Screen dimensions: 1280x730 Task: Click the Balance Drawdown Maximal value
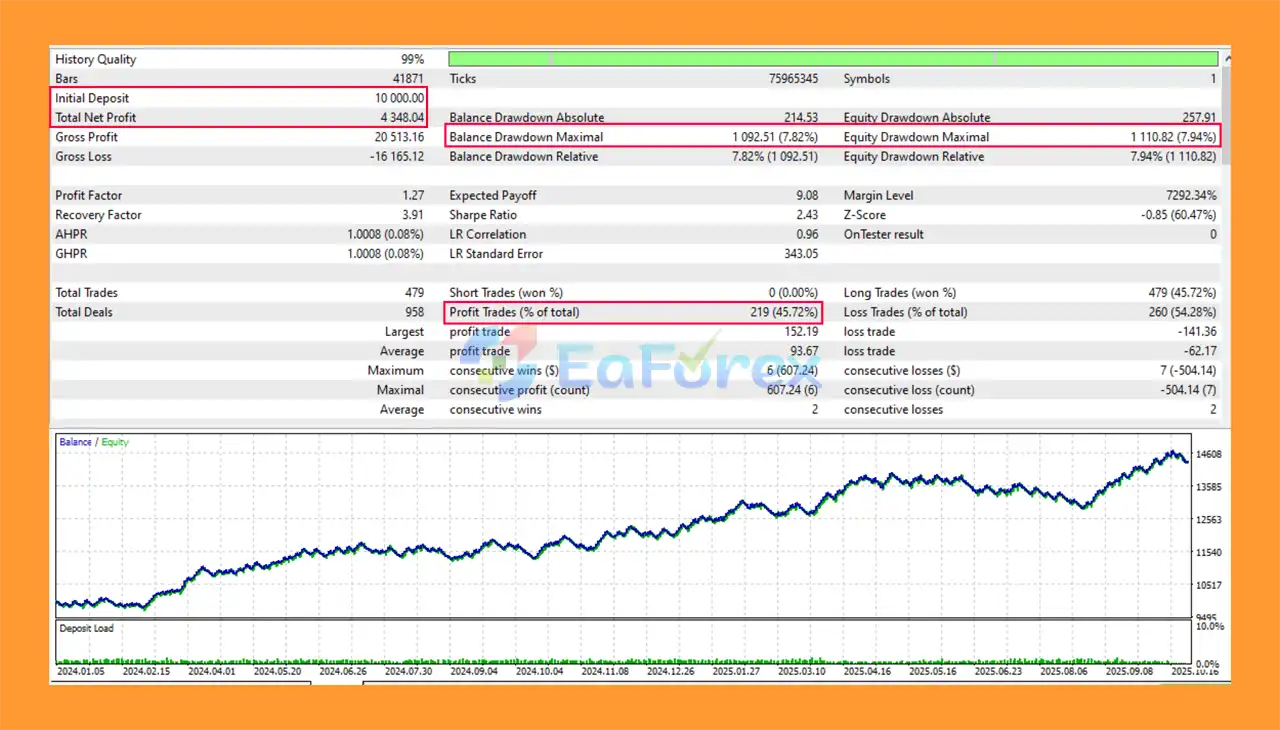[x=775, y=137]
